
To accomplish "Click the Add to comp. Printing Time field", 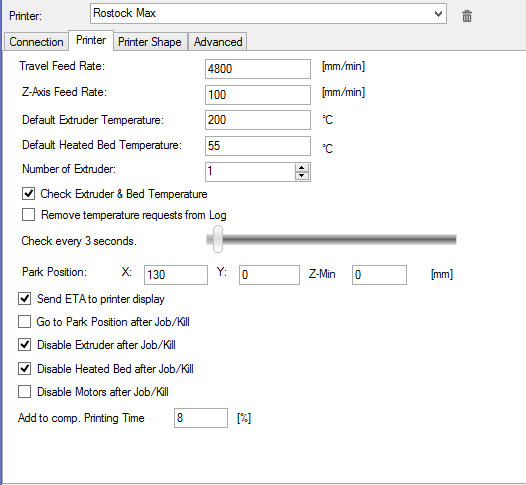I will pos(201,418).
